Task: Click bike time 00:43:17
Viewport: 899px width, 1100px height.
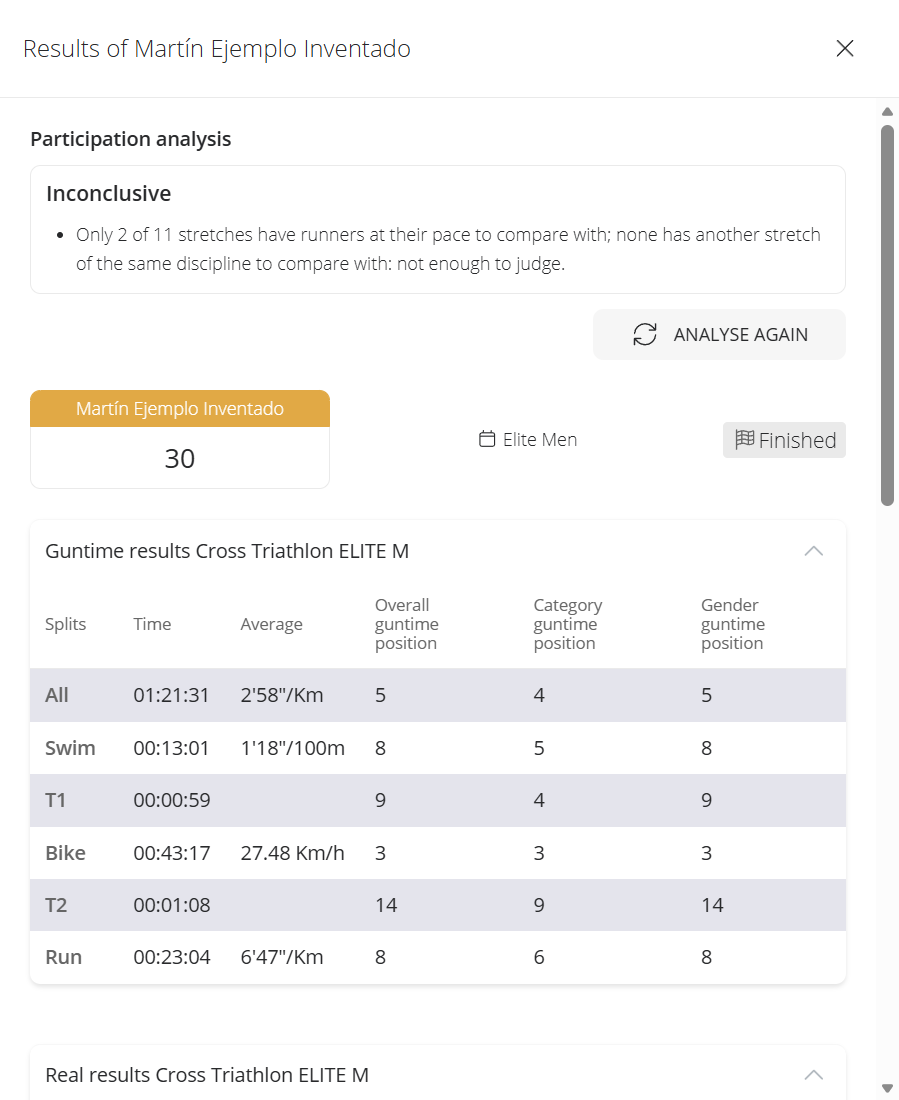Action: pyautogui.click(x=172, y=853)
